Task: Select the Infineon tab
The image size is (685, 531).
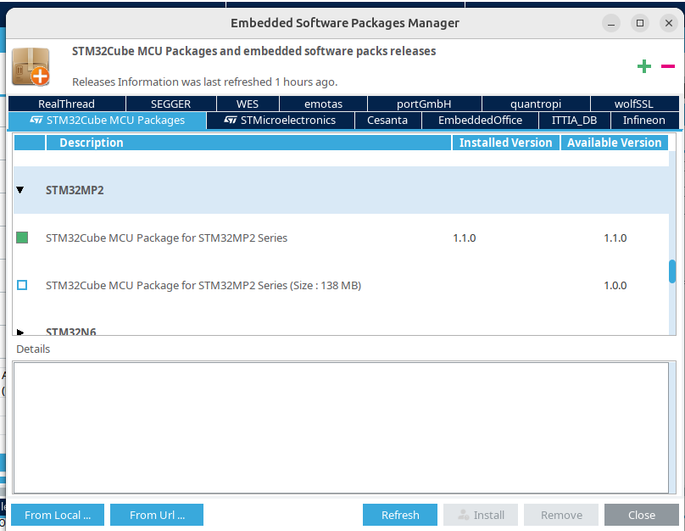Action: click(x=644, y=120)
